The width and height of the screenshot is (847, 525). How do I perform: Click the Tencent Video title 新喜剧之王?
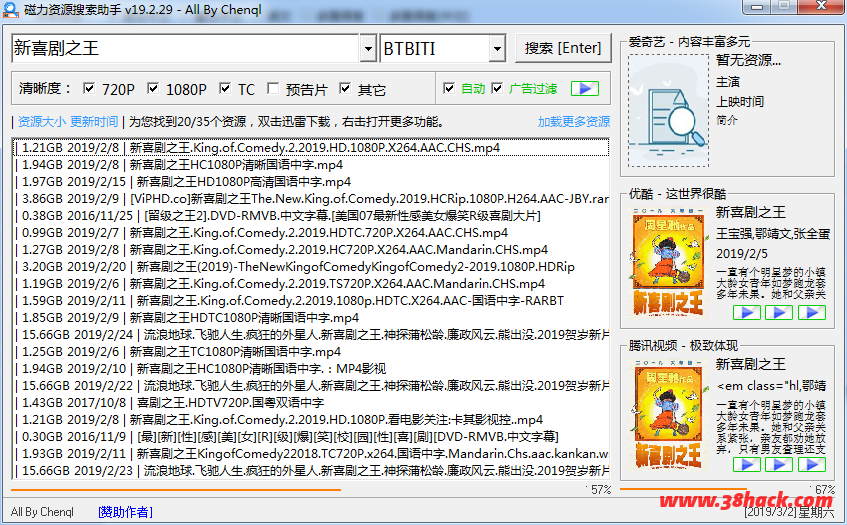coord(751,364)
